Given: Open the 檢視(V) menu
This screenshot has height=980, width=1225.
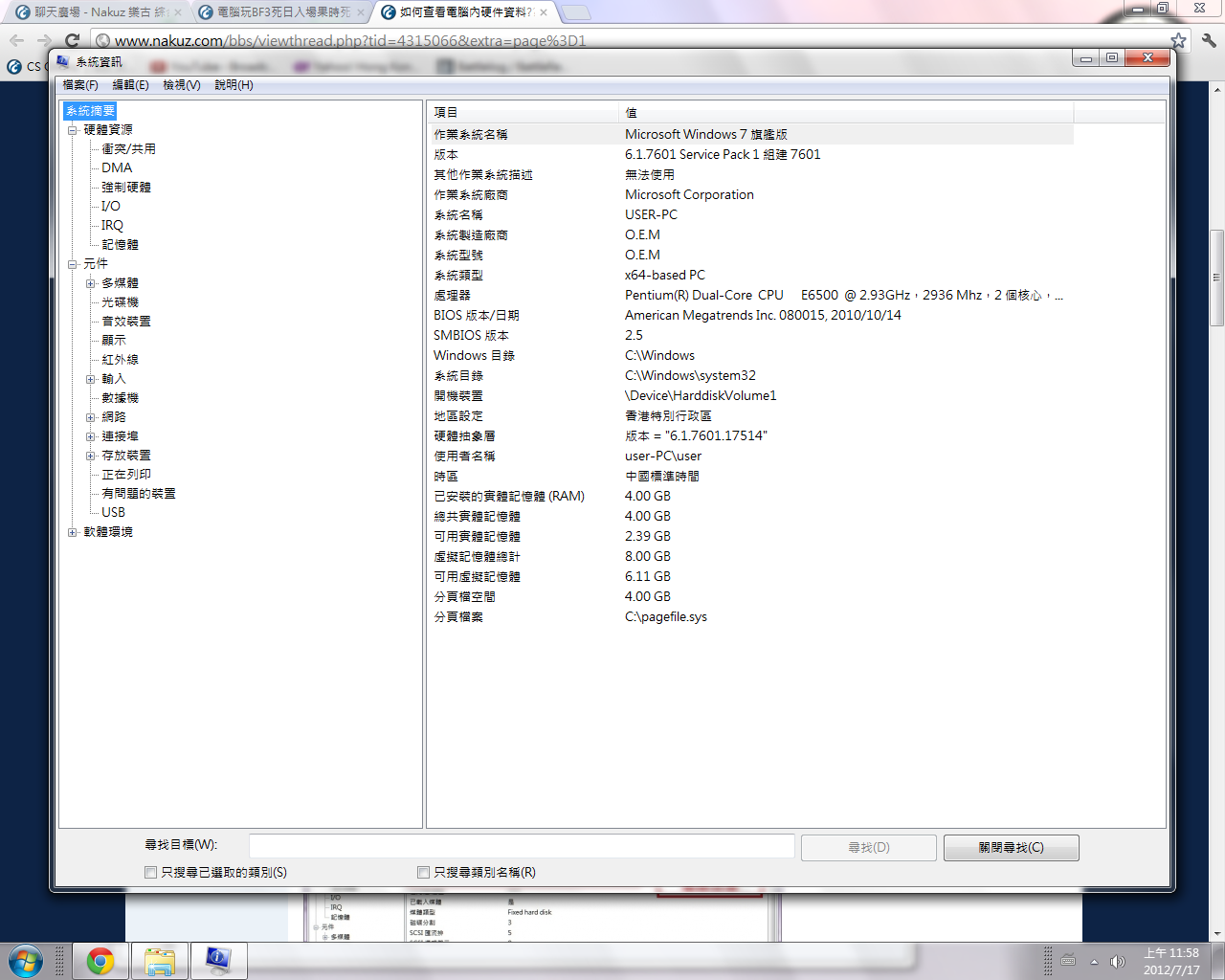Looking at the screenshot, I should tap(181, 85).
